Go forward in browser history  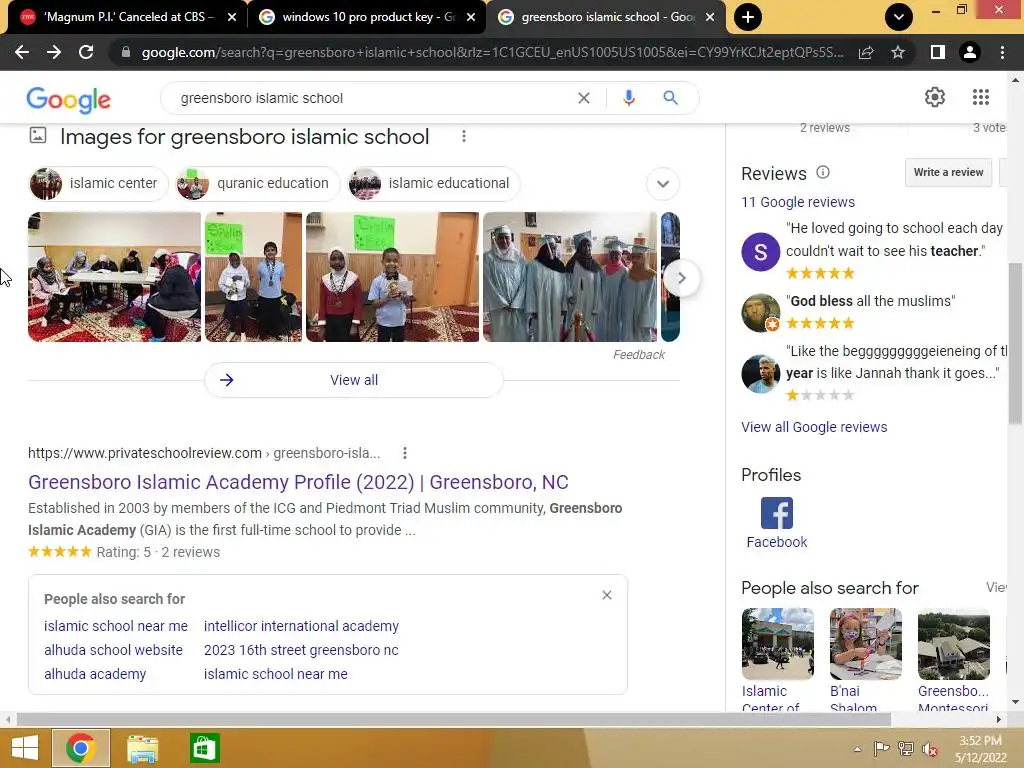[x=54, y=52]
